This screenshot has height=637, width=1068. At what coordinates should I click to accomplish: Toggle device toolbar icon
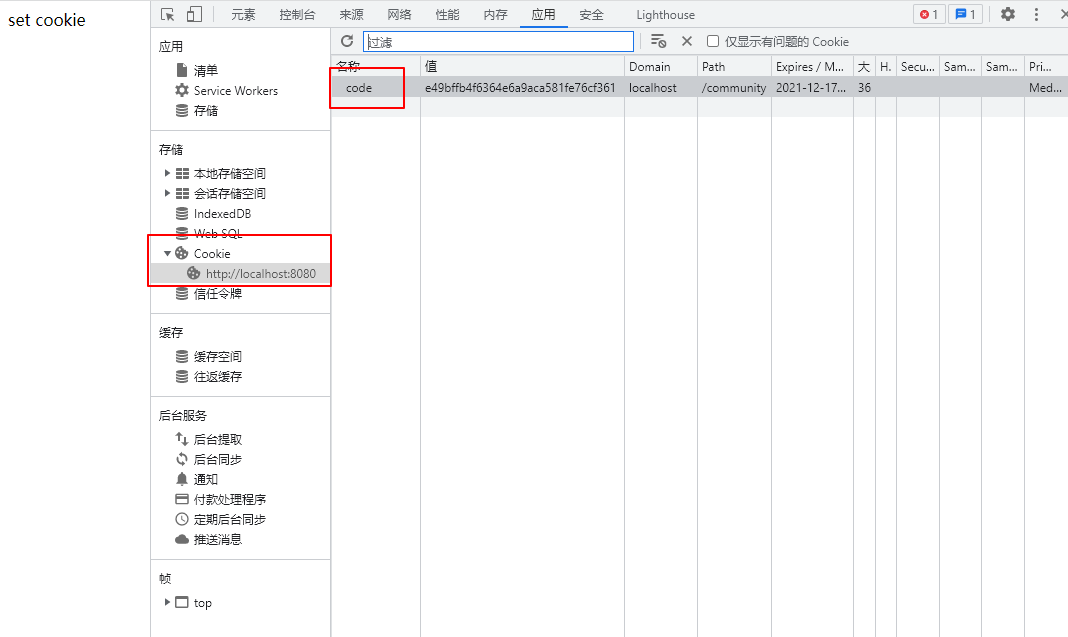point(194,14)
